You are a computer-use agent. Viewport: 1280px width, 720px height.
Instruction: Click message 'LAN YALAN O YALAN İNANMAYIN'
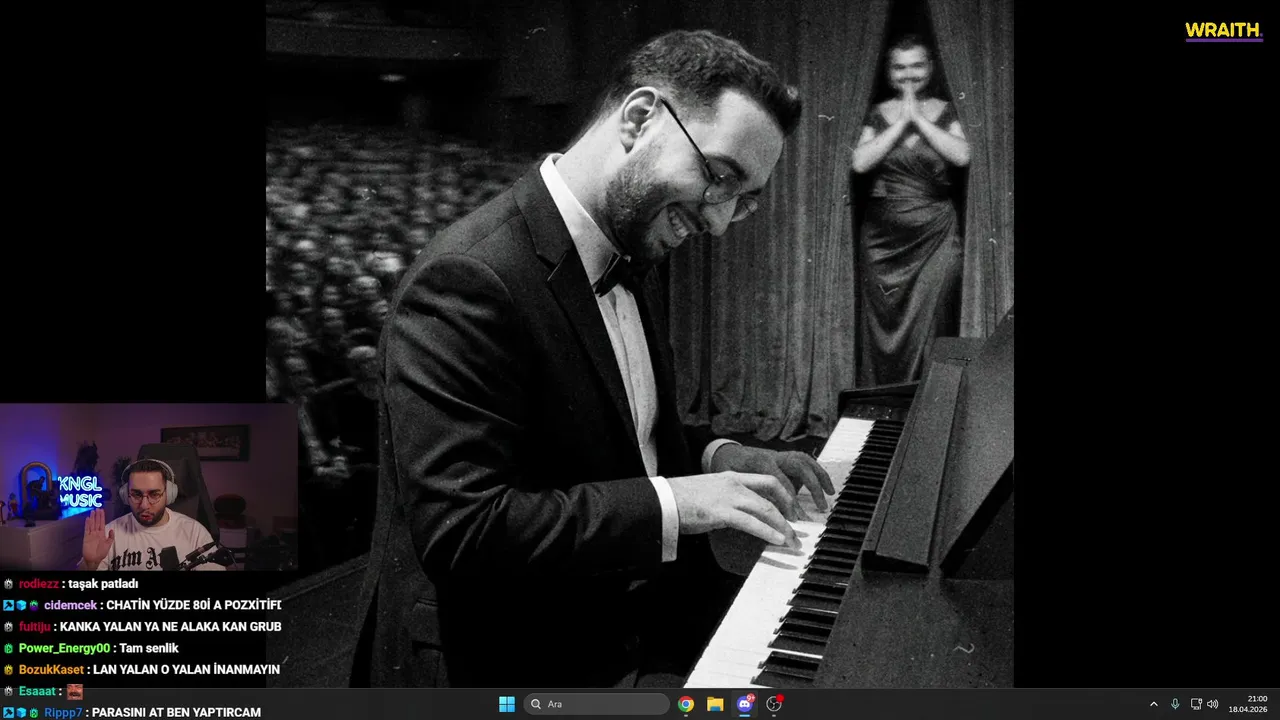[186, 670]
